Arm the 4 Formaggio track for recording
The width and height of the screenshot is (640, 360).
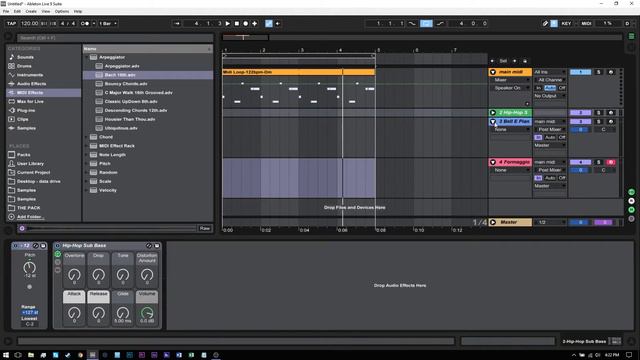(611, 162)
